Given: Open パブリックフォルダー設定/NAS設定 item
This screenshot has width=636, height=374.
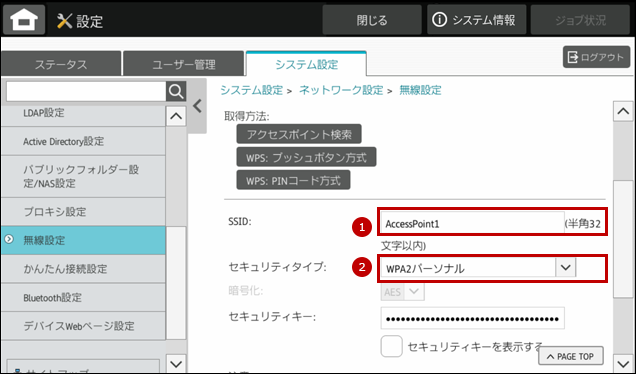Looking at the screenshot, I should coord(83,176).
